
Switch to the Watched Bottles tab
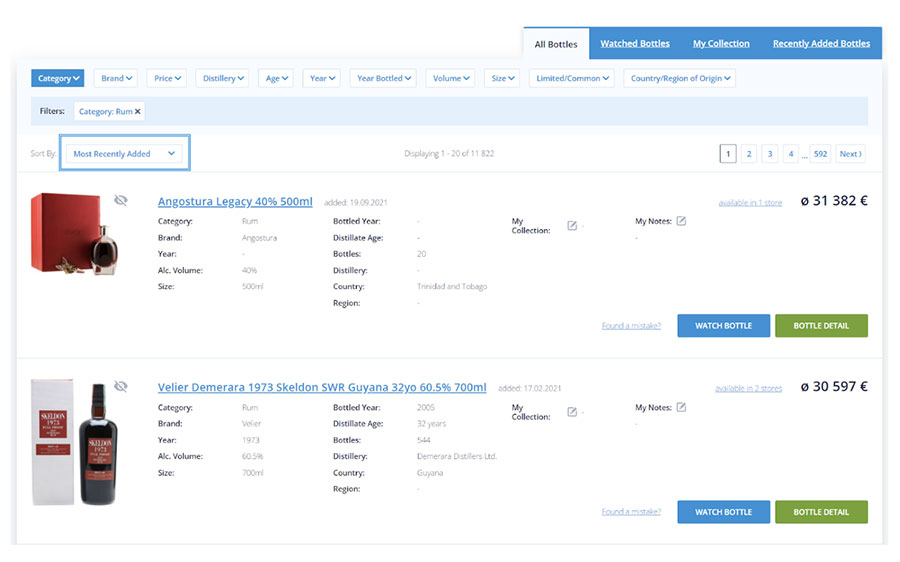tap(634, 44)
